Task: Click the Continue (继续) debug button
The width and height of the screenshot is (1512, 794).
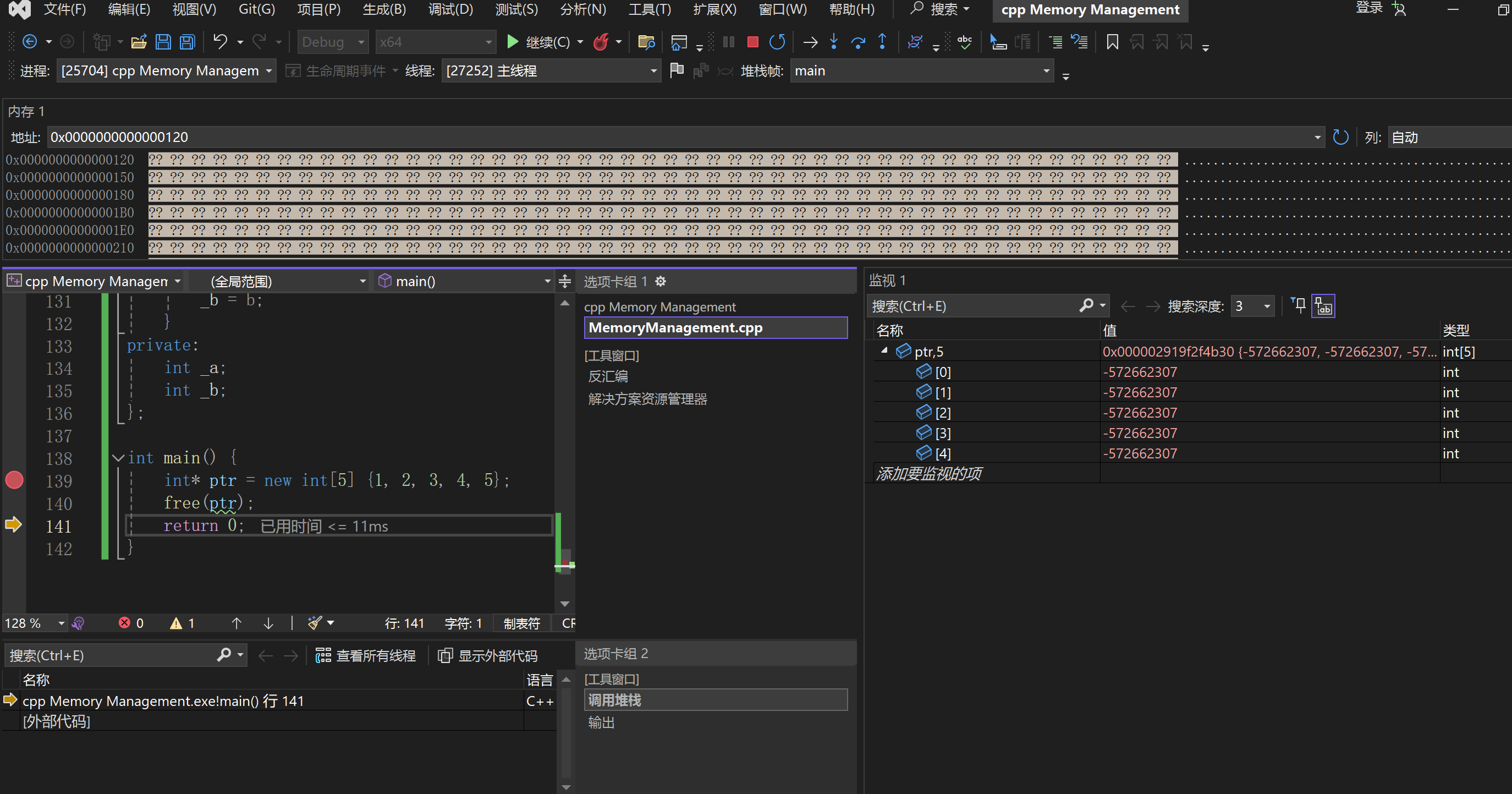Action: [x=538, y=42]
